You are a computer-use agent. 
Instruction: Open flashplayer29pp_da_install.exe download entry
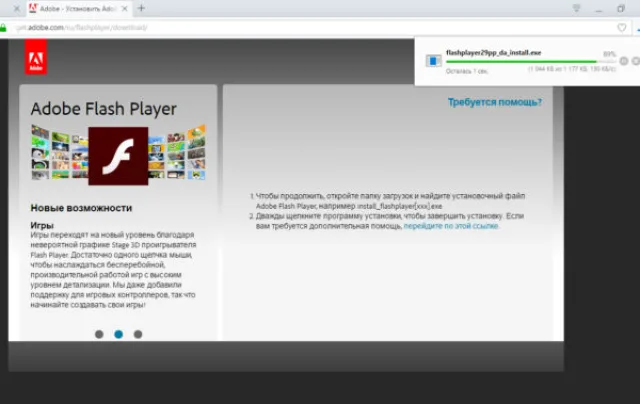493,53
